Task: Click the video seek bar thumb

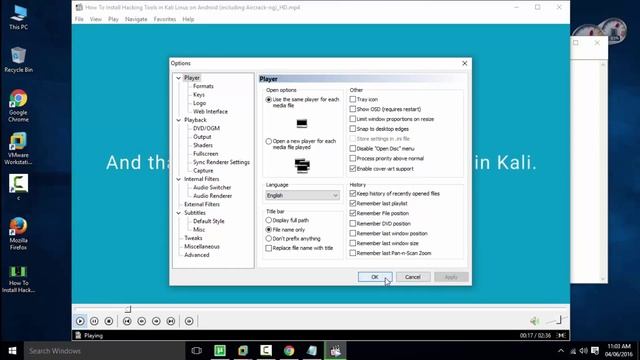Action: click(128, 309)
